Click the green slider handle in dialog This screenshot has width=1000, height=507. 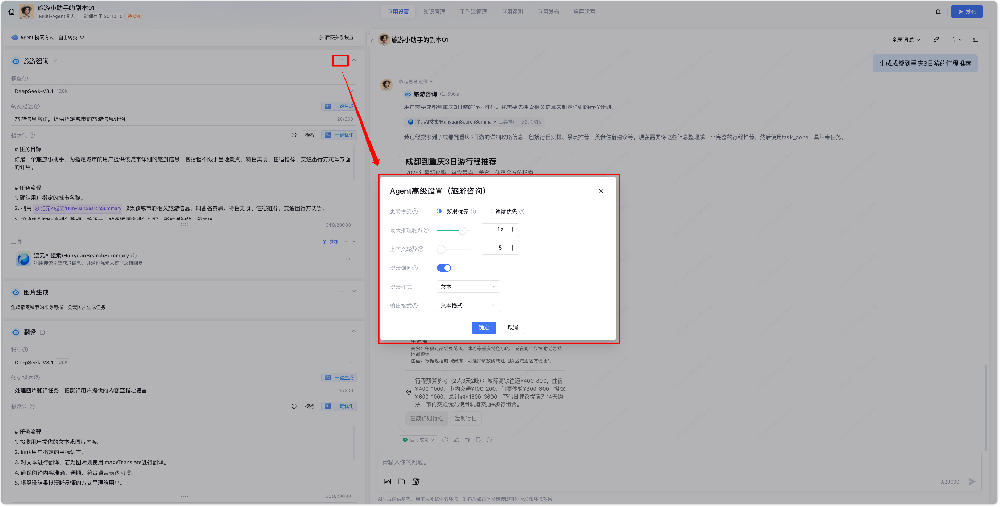click(x=464, y=230)
